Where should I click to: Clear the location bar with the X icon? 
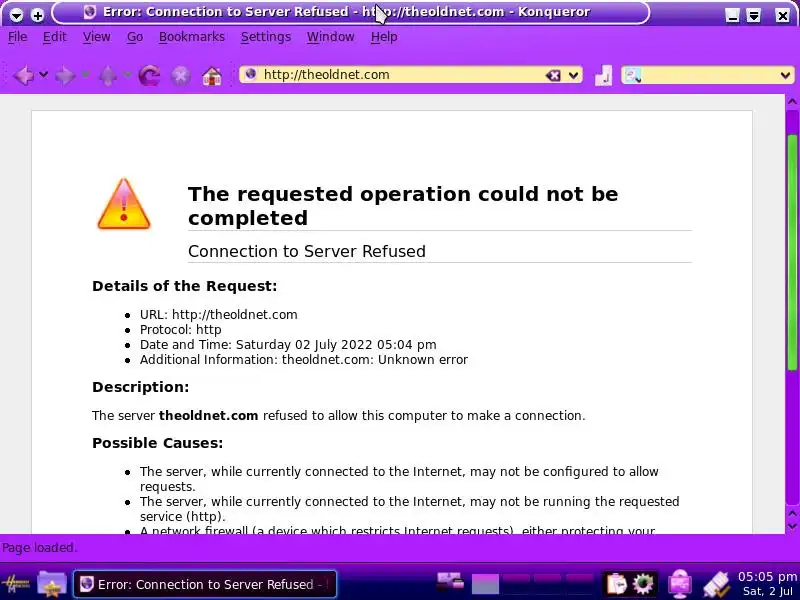[x=553, y=76]
